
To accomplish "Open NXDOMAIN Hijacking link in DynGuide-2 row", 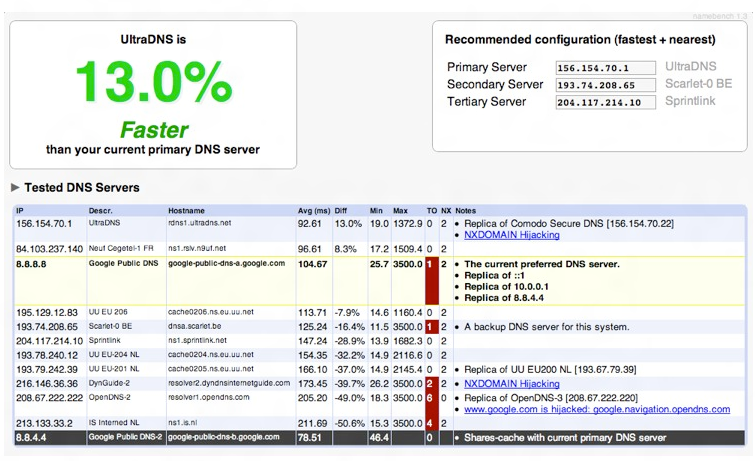I will tap(511, 384).
